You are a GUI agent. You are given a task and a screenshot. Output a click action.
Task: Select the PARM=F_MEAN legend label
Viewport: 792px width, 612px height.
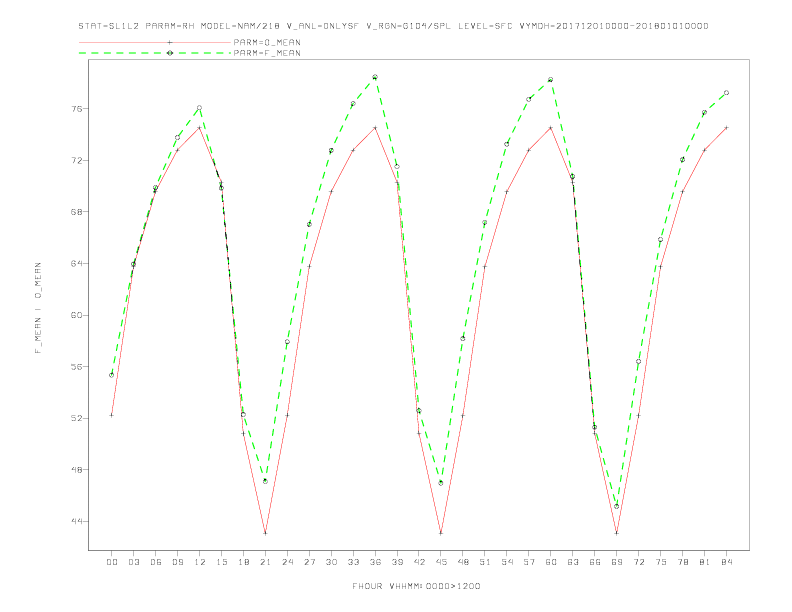pyautogui.click(x=267, y=53)
